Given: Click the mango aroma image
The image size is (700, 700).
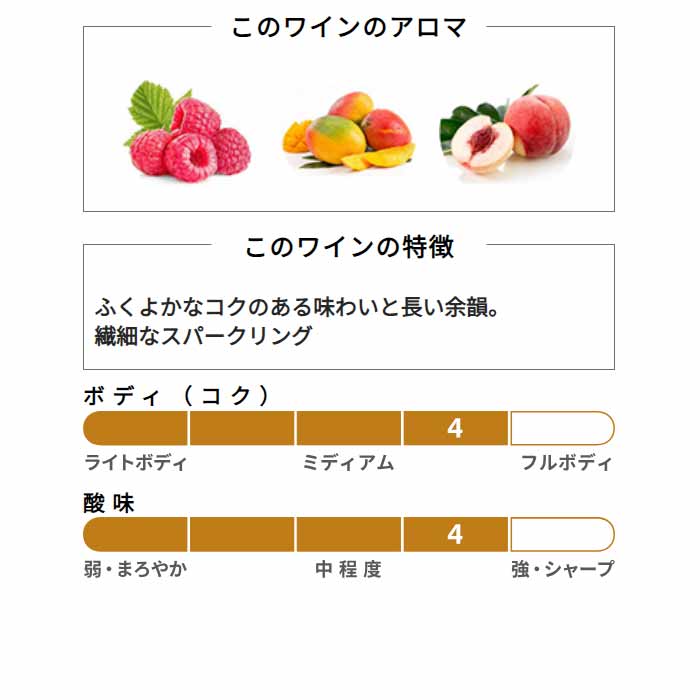Looking at the screenshot, I should 348,131.
